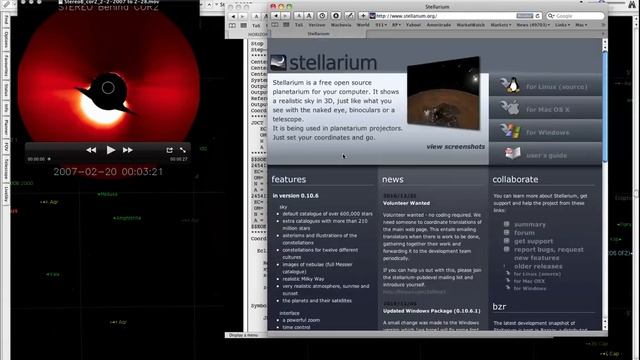
Task: Click the Amphitrite object label in sky chart
Action: click(x=127, y=218)
